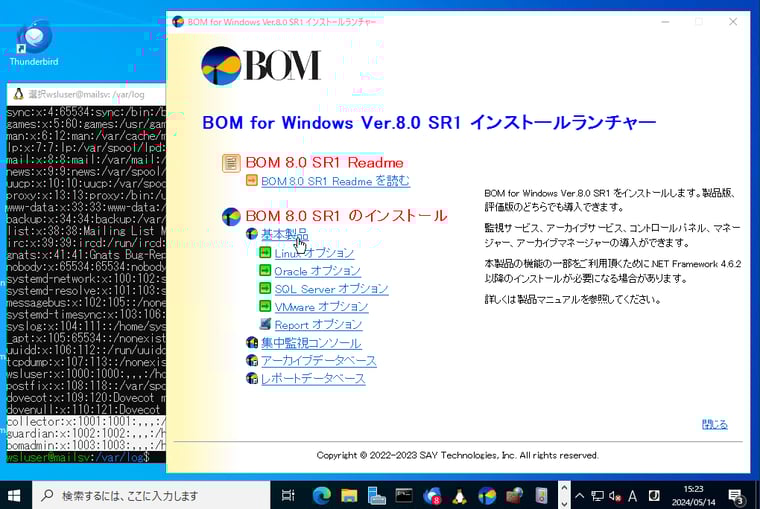Click the clock and date in taskbar
The image size is (760, 509).
(693, 495)
